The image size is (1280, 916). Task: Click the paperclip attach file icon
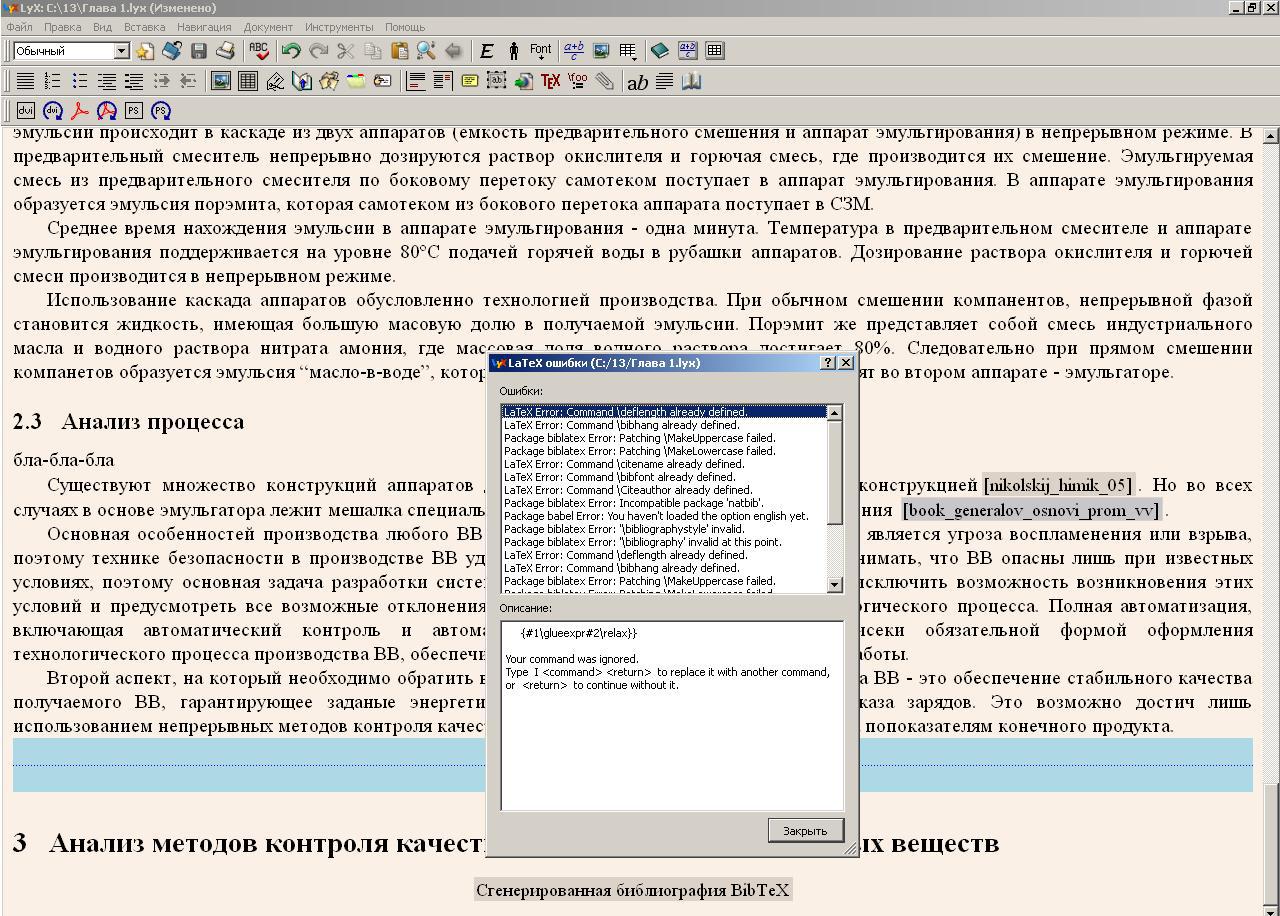pyautogui.click(x=605, y=81)
